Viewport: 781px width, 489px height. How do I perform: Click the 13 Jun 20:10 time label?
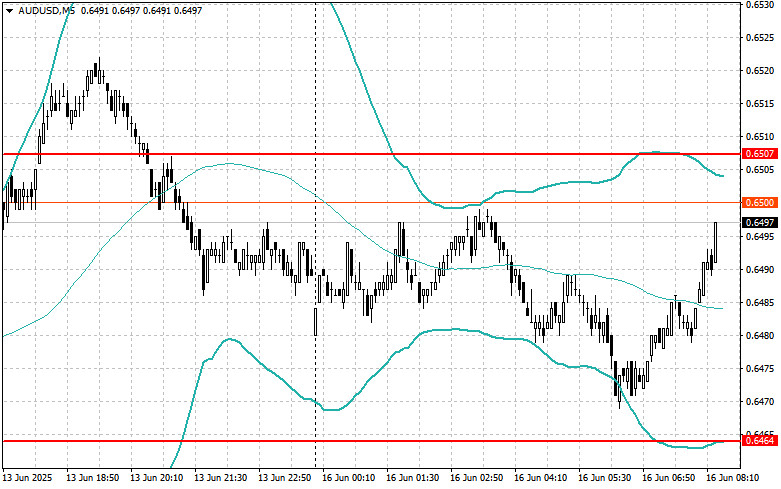coord(156,478)
